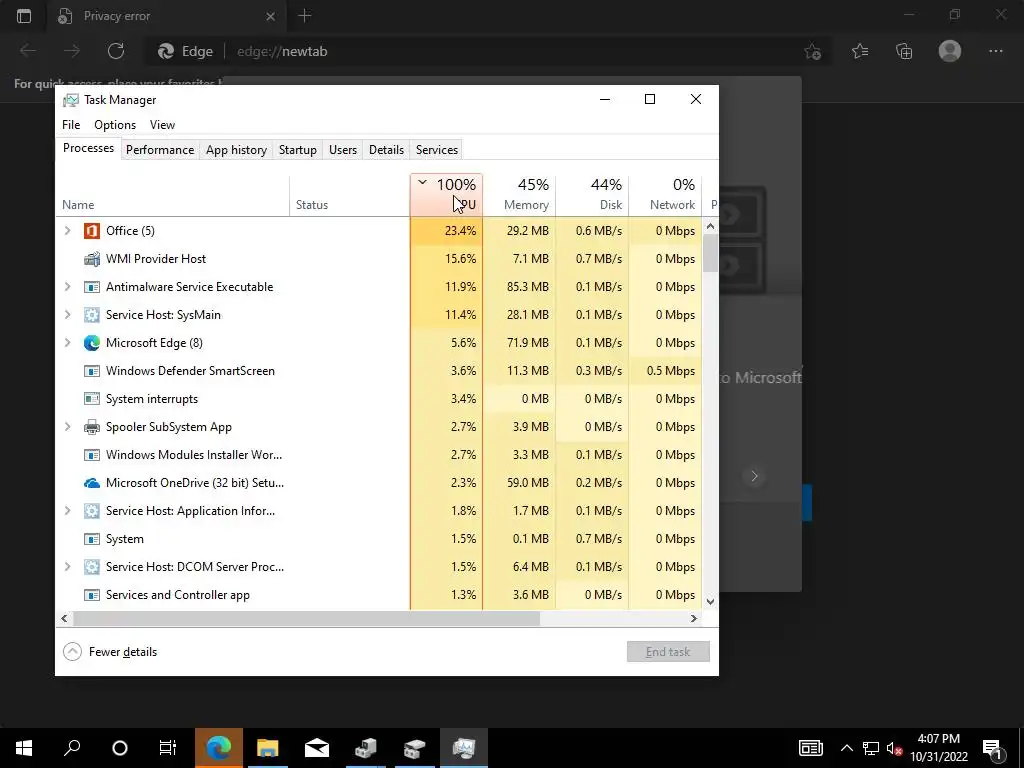Open taskbar search magnifier

coord(72,748)
